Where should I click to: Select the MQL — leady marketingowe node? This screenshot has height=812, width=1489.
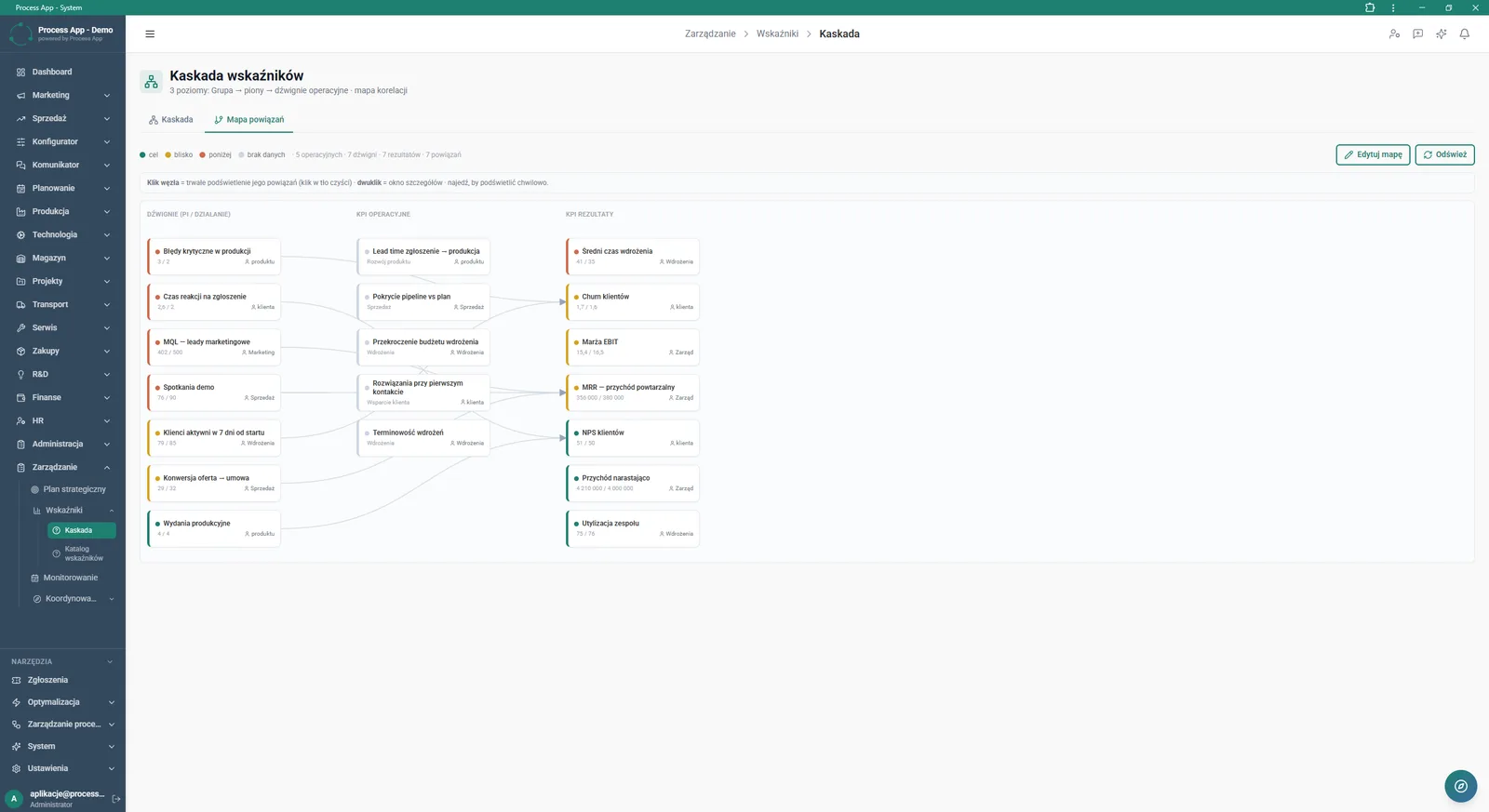(x=214, y=347)
